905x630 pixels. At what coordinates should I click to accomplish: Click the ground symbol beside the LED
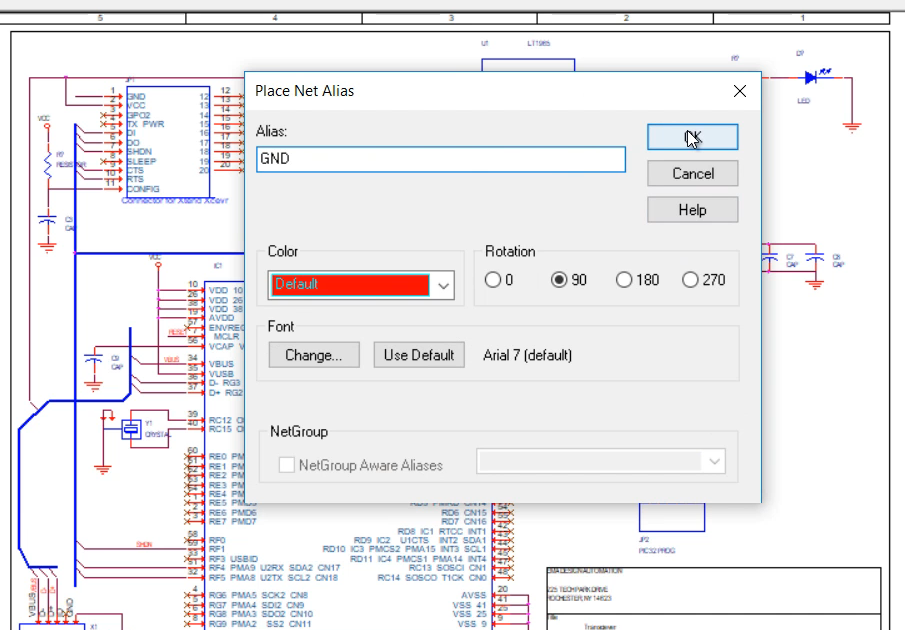pyautogui.click(x=852, y=125)
